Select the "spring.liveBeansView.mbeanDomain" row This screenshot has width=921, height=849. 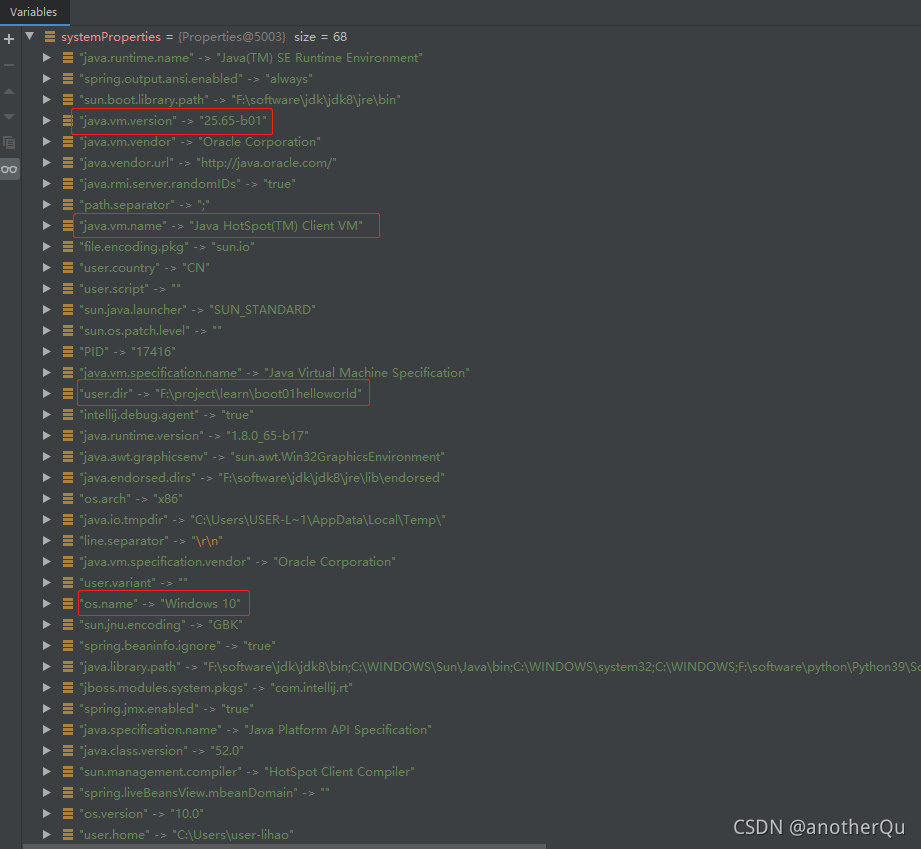(204, 793)
